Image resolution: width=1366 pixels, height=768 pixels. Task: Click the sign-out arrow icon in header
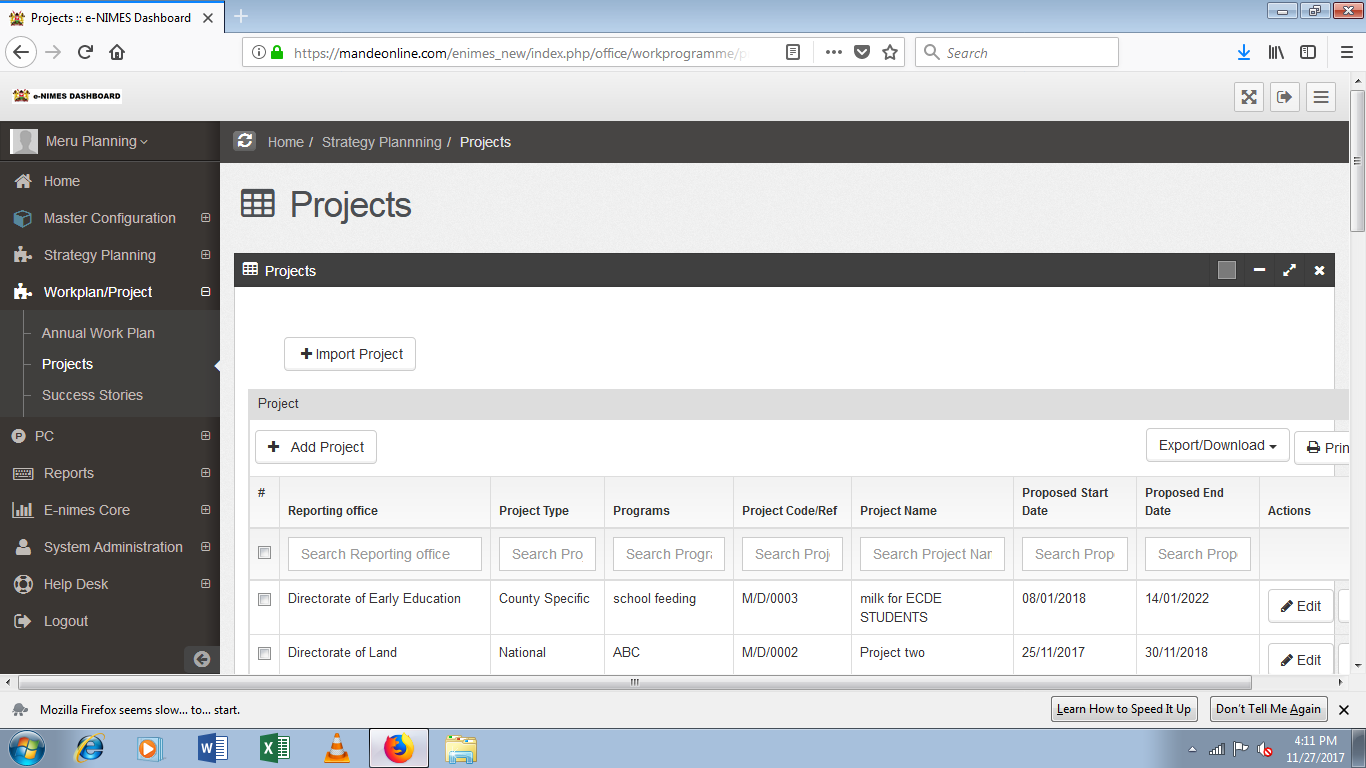tap(1285, 97)
